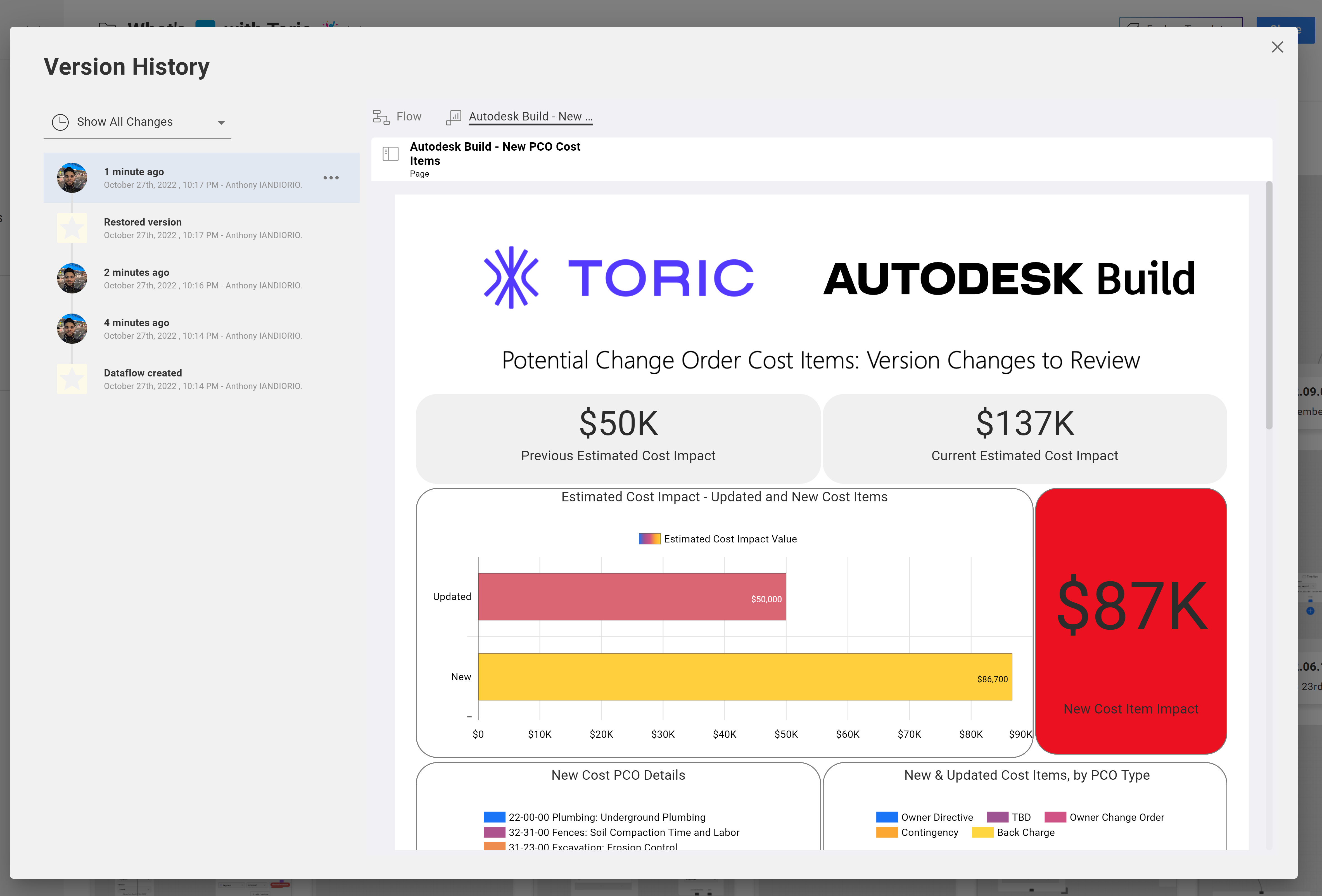The image size is (1322, 896).
Task: Close the Version History dialog
Action: tap(1278, 47)
